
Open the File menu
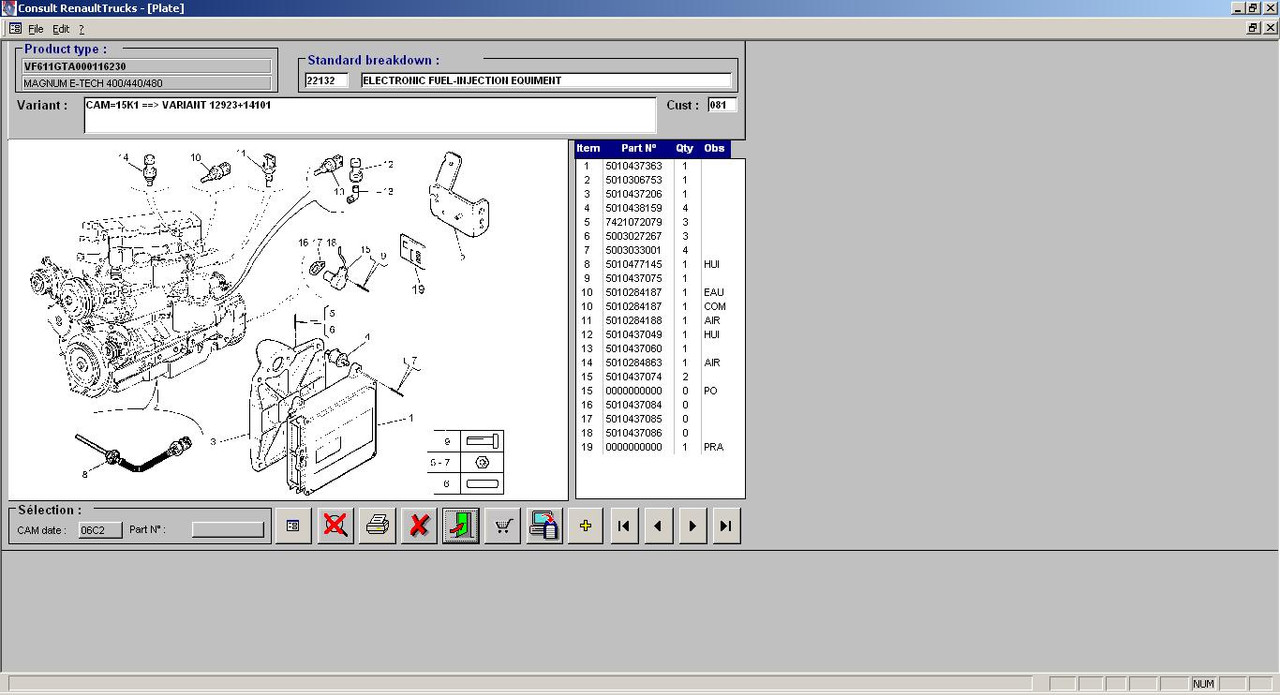pos(36,29)
